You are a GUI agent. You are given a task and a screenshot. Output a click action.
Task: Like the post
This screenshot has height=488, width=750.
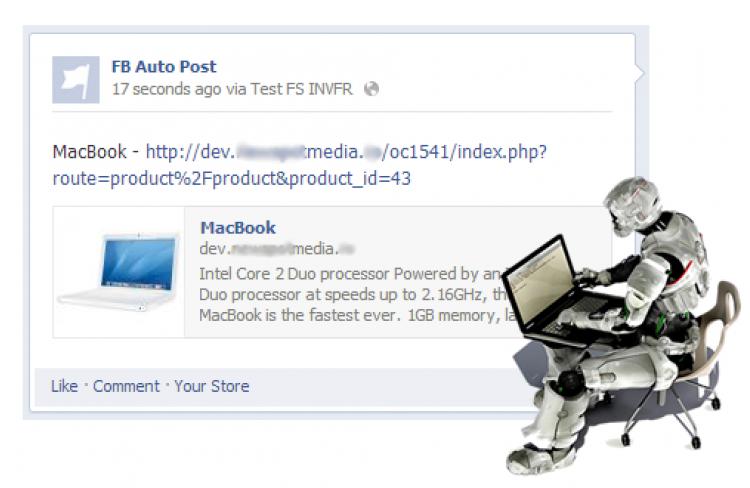[x=64, y=386]
